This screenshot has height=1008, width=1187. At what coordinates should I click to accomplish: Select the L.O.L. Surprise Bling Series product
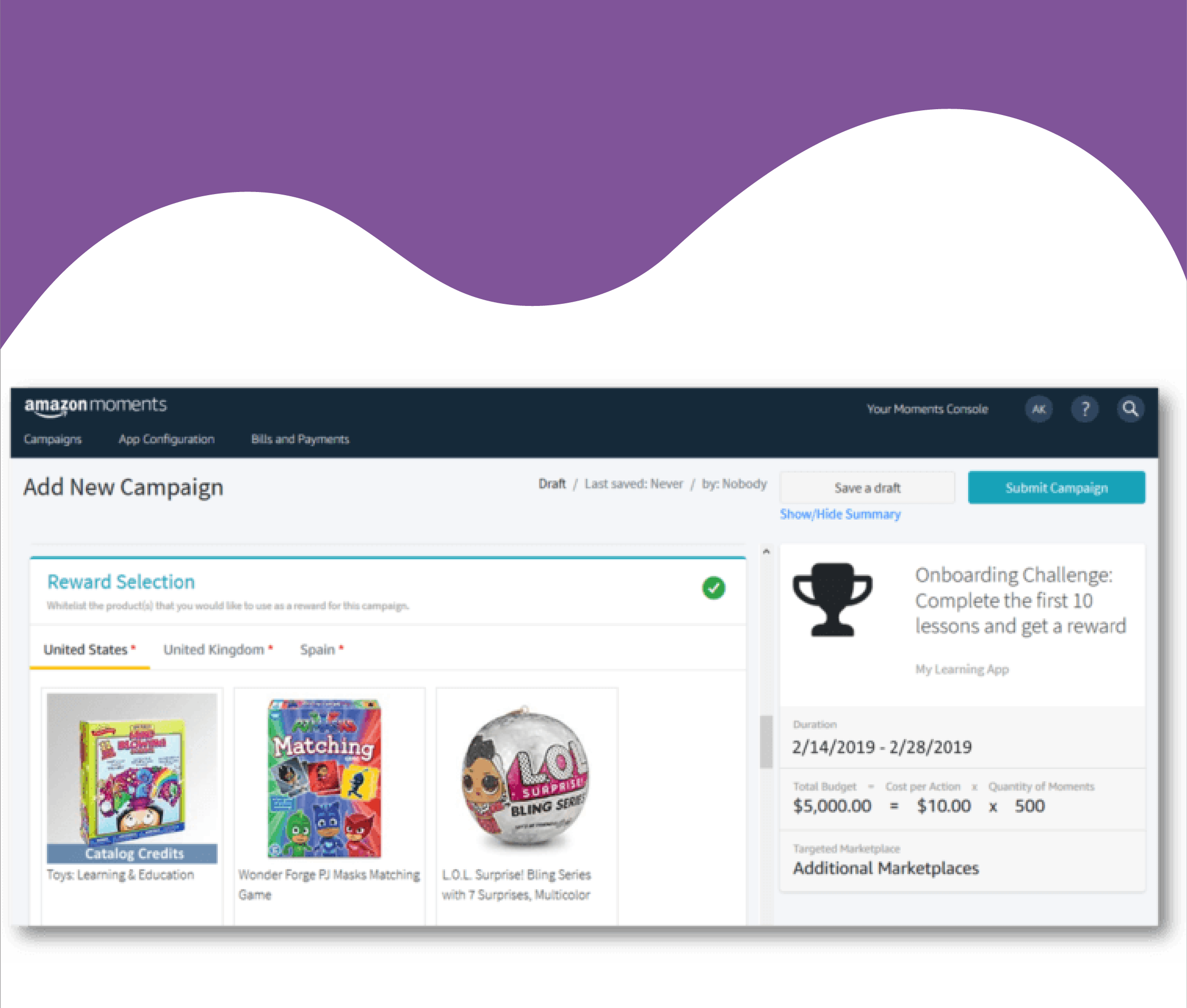pos(526,777)
